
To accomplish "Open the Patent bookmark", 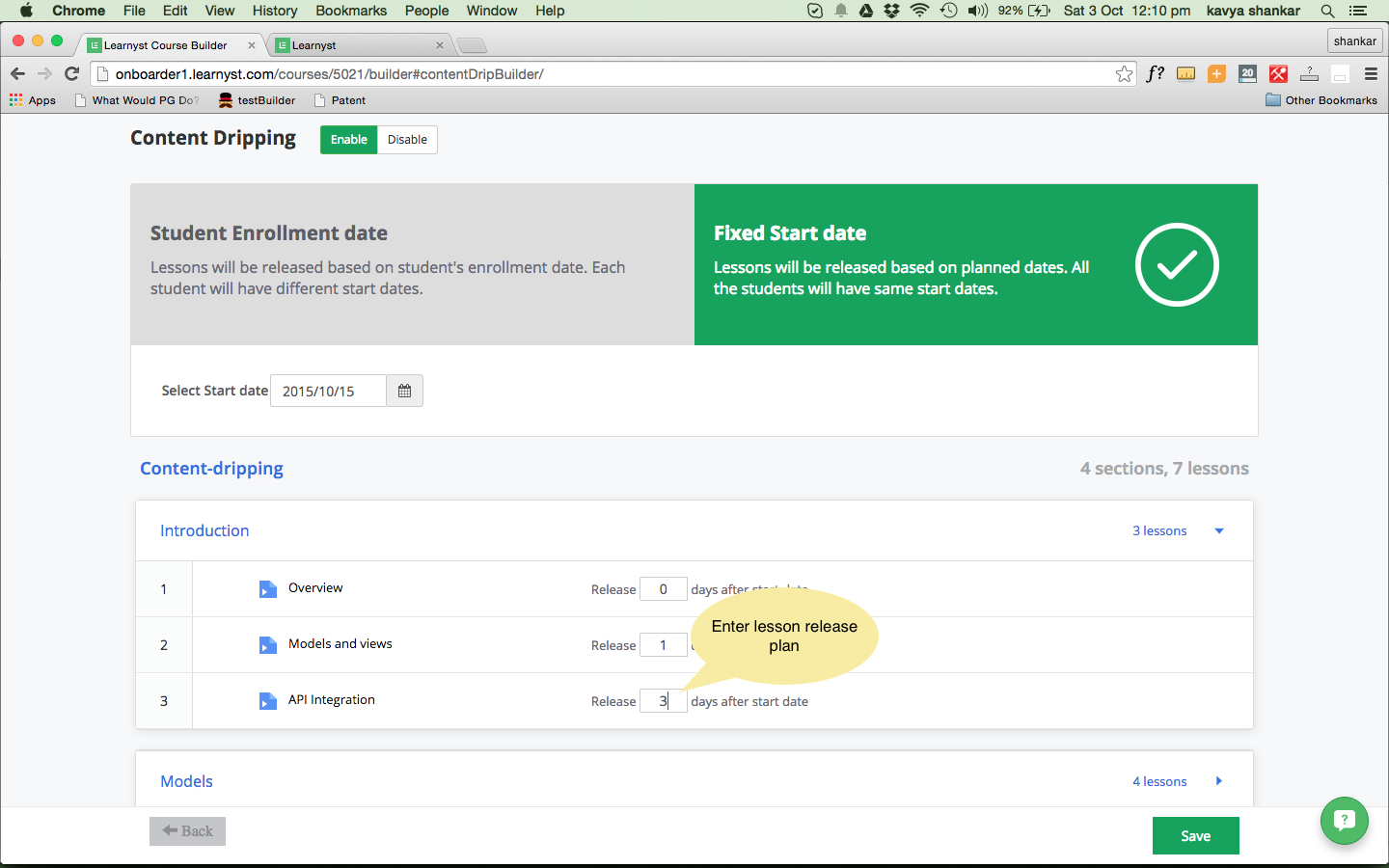I will pos(340,100).
